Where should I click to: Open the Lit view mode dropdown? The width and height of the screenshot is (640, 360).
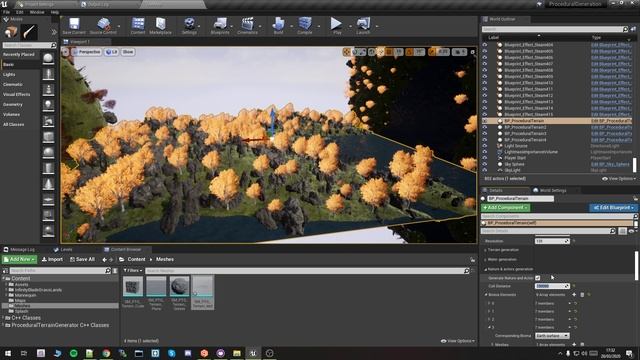click(x=111, y=52)
